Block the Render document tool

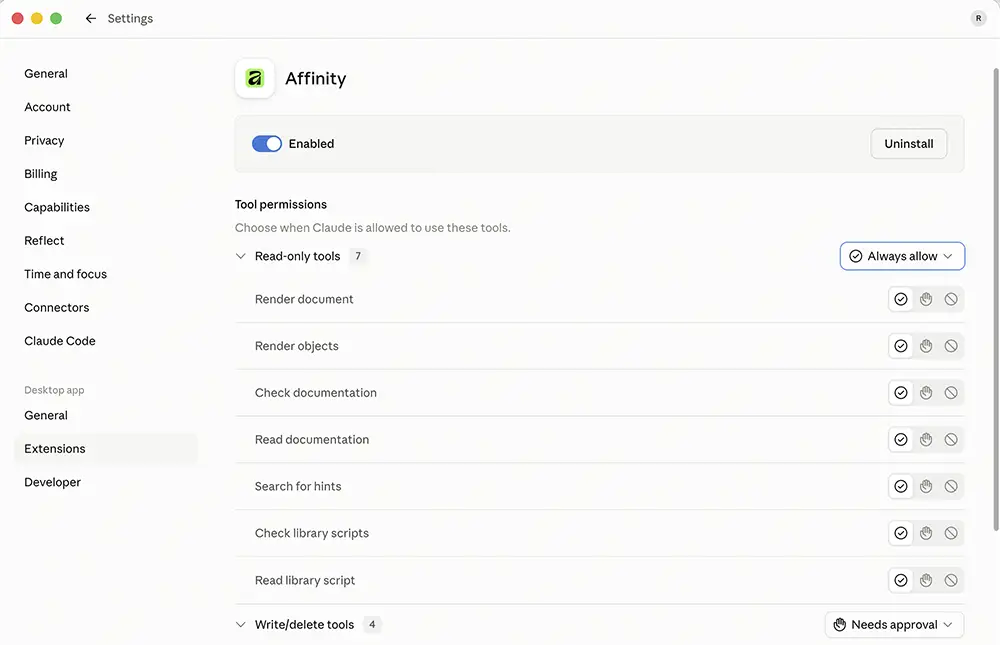951,299
